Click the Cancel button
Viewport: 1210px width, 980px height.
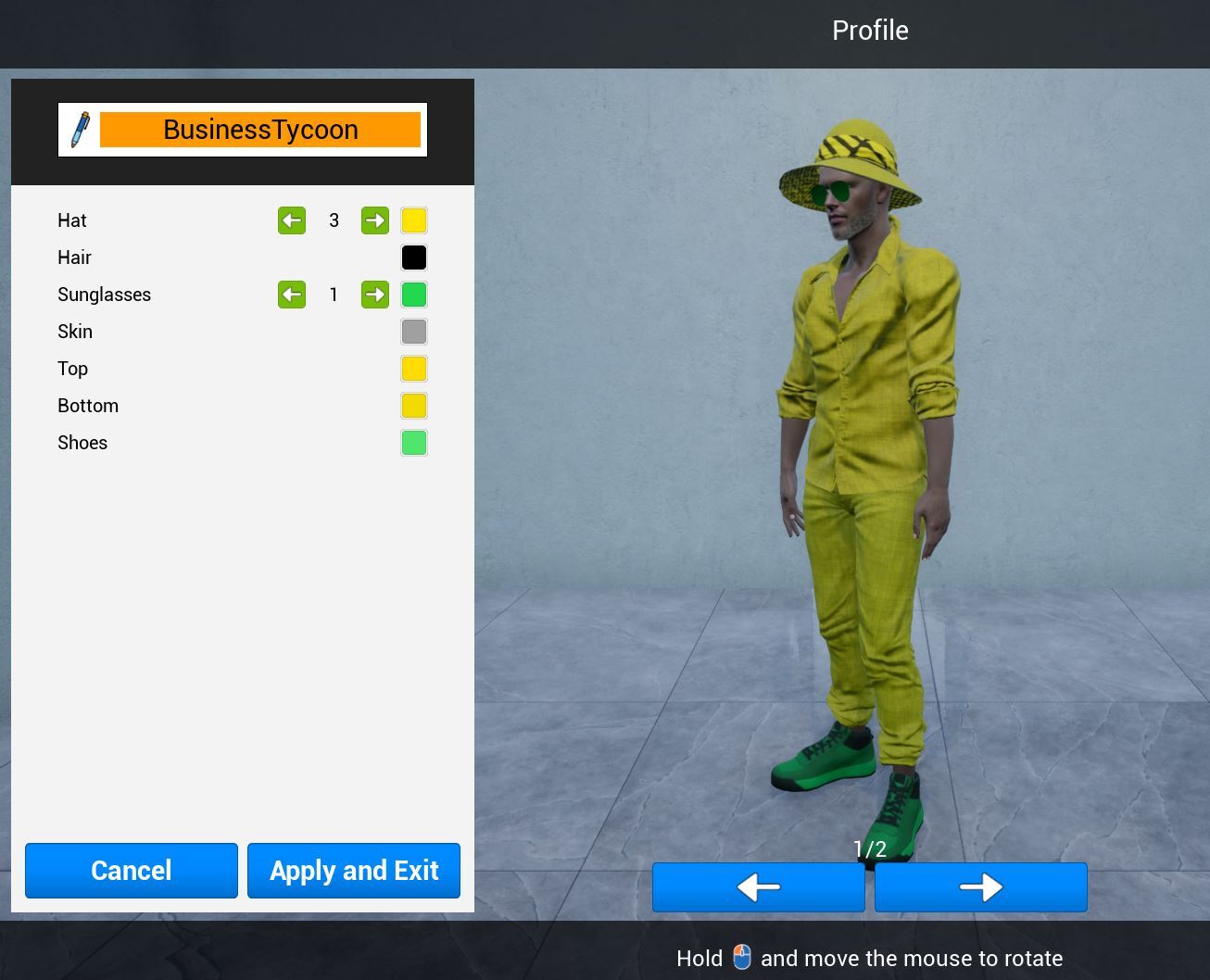pyautogui.click(x=132, y=871)
